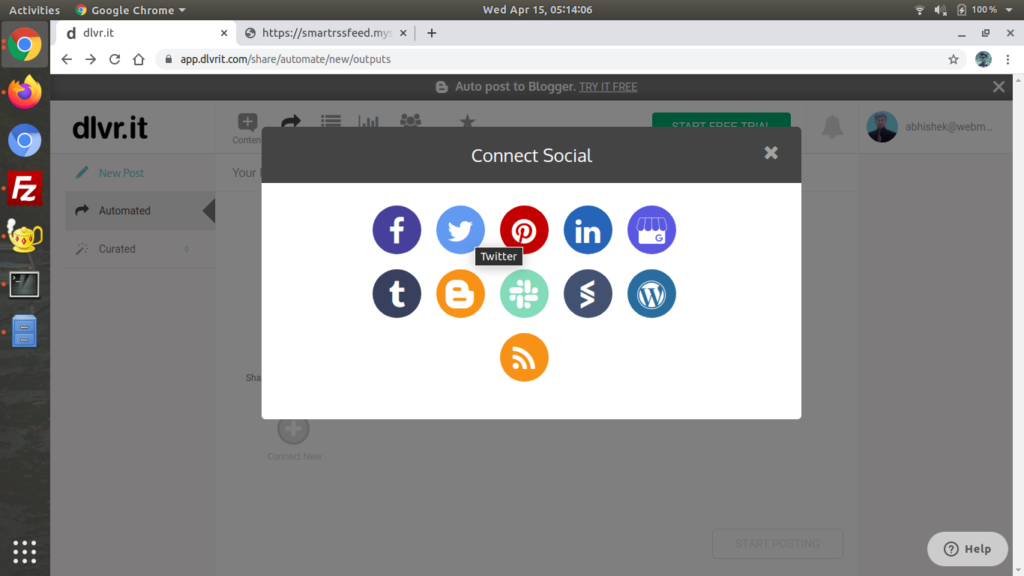The image size is (1024, 576).
Task: Bookmark this page with the star
Action: [953, 59]
